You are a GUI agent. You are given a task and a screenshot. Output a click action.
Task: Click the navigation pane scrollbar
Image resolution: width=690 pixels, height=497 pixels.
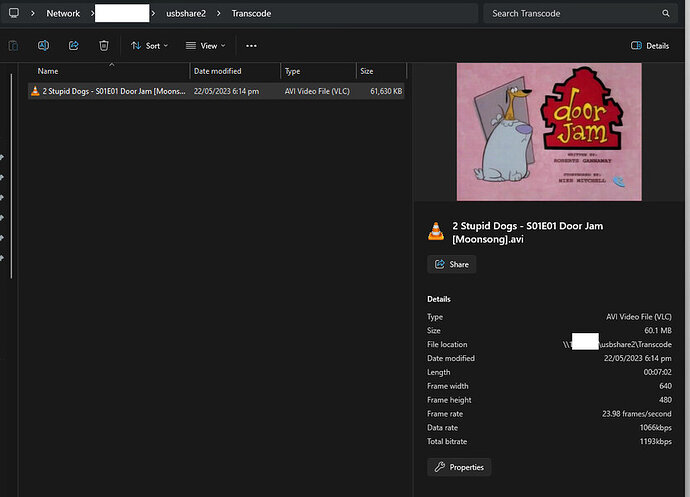[11, 176]
